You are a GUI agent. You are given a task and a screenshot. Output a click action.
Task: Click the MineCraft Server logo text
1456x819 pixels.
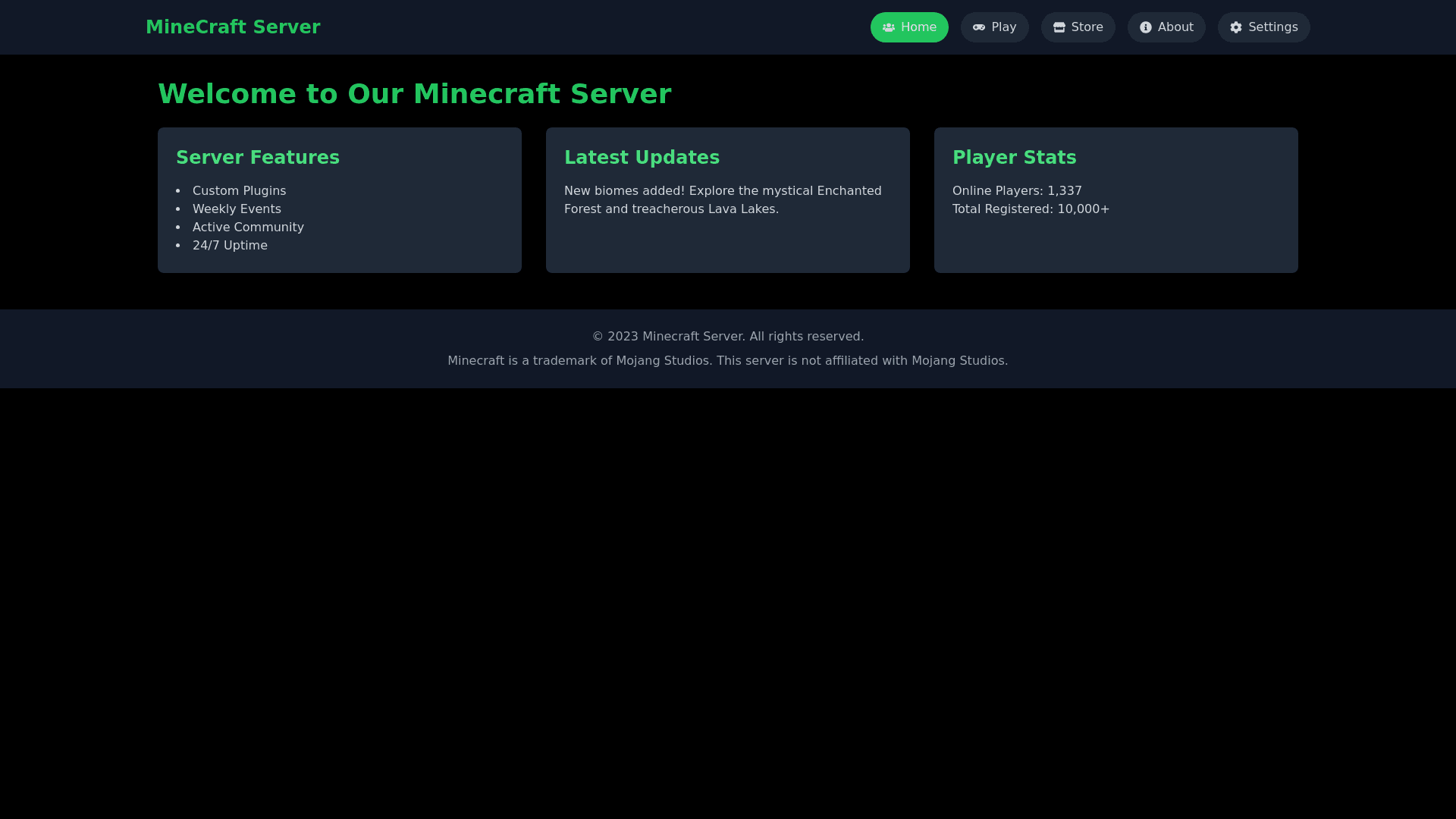point(233,27)
